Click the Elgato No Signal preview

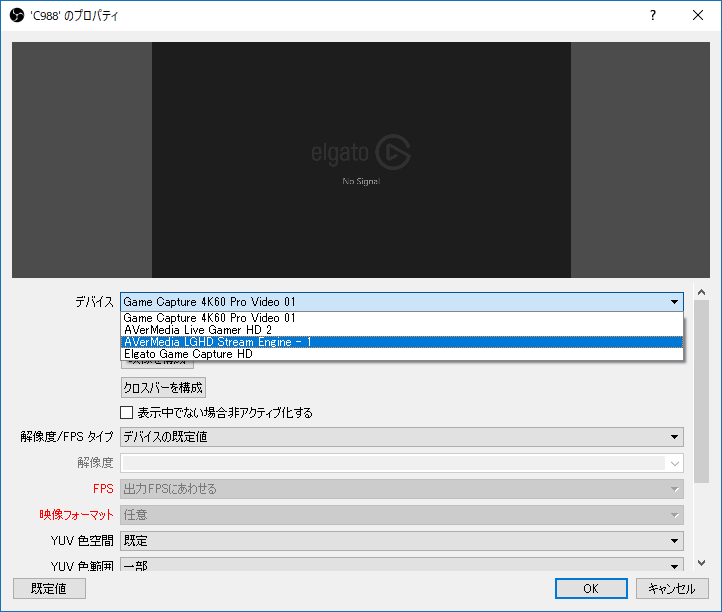(361, 160)
